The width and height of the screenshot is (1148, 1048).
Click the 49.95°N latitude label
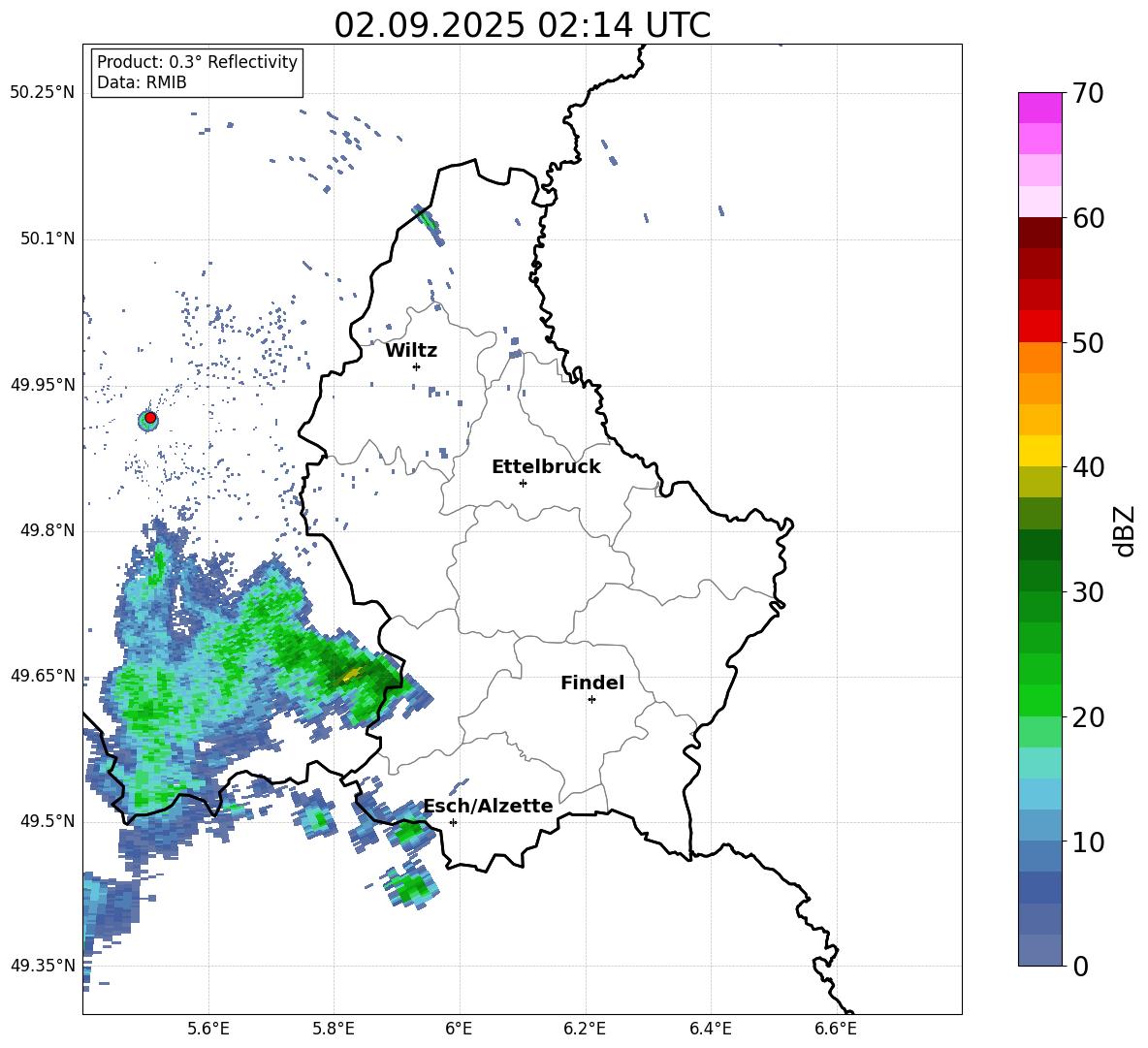coord(43,385)
